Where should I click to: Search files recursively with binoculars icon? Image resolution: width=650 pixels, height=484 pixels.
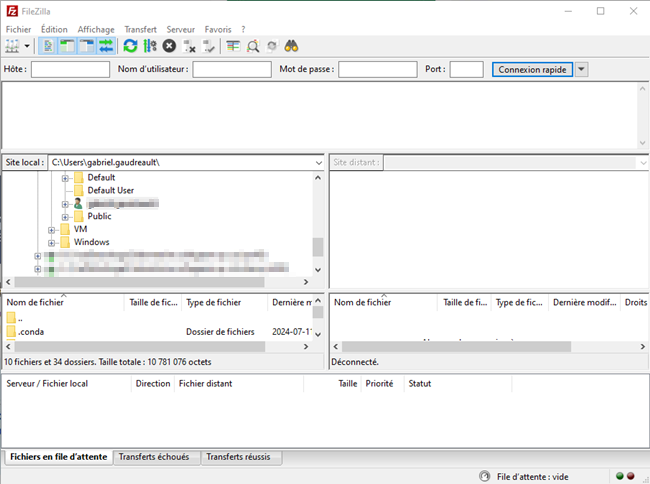tap(291, 46)
